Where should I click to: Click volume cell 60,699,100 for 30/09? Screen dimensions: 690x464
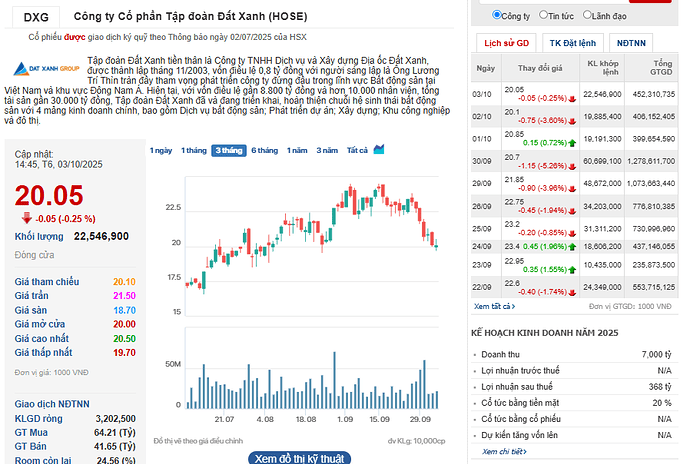[602, 161]
